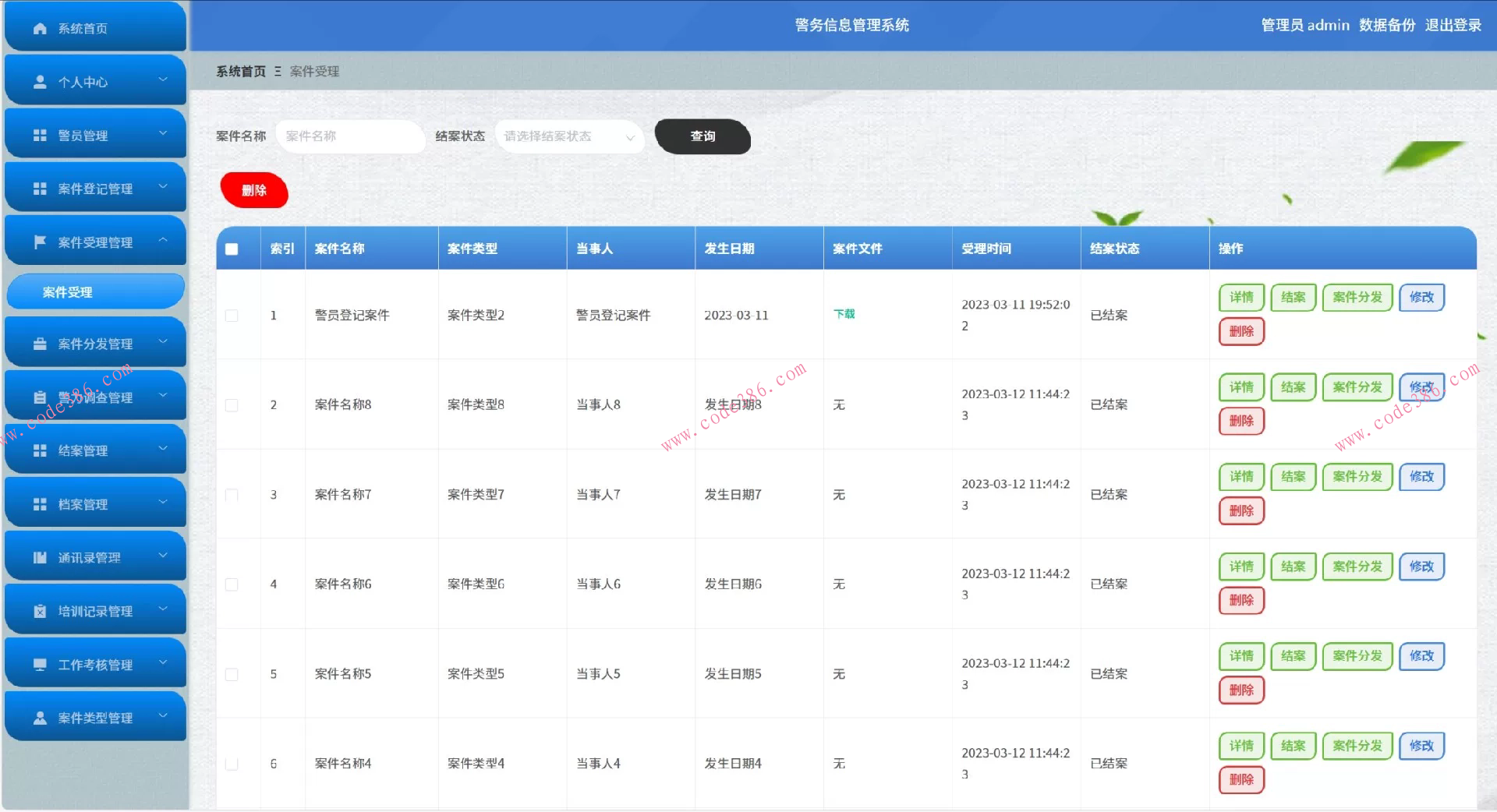Screen dimensions: 1497x812
Task: Select the 系统首页 home icon in sidebar
Action: pyautogui.click(x=38, y=28)
